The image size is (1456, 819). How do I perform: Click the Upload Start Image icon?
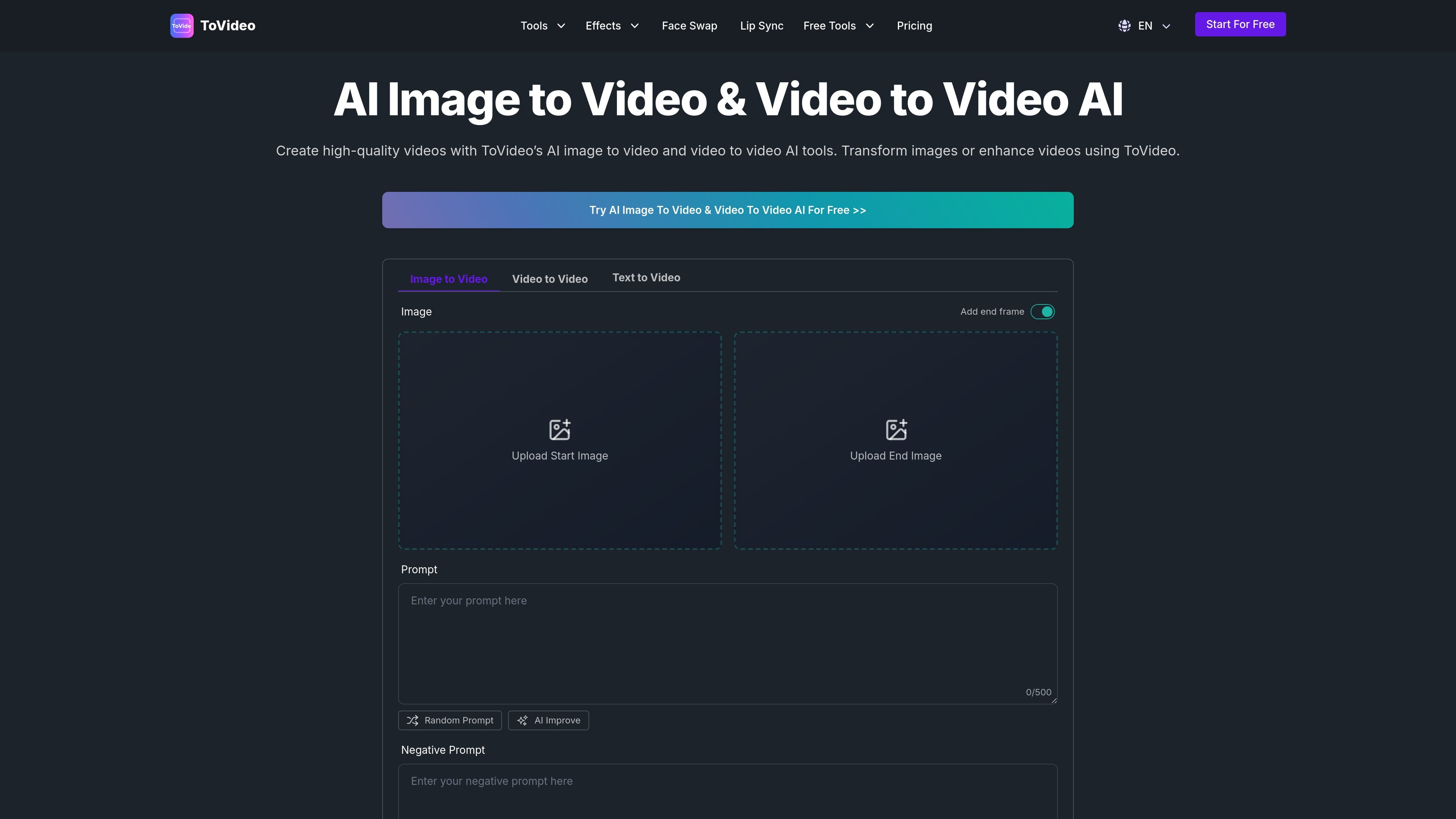(560, 430)
